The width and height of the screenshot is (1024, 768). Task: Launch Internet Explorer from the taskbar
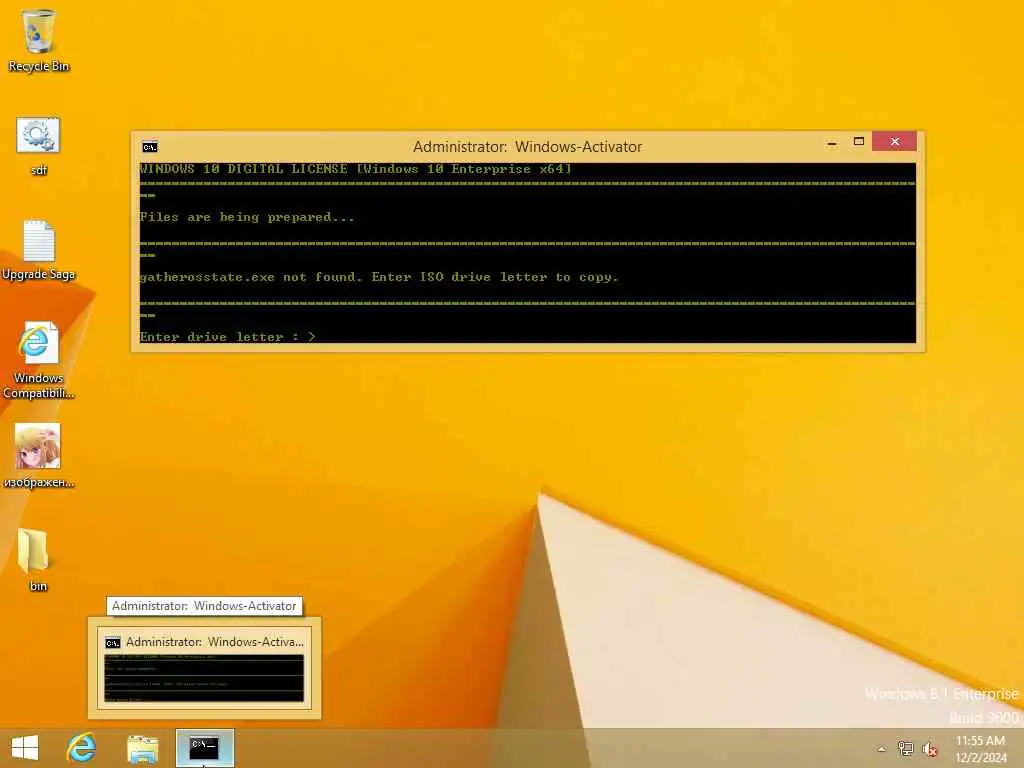pos(82,748)
